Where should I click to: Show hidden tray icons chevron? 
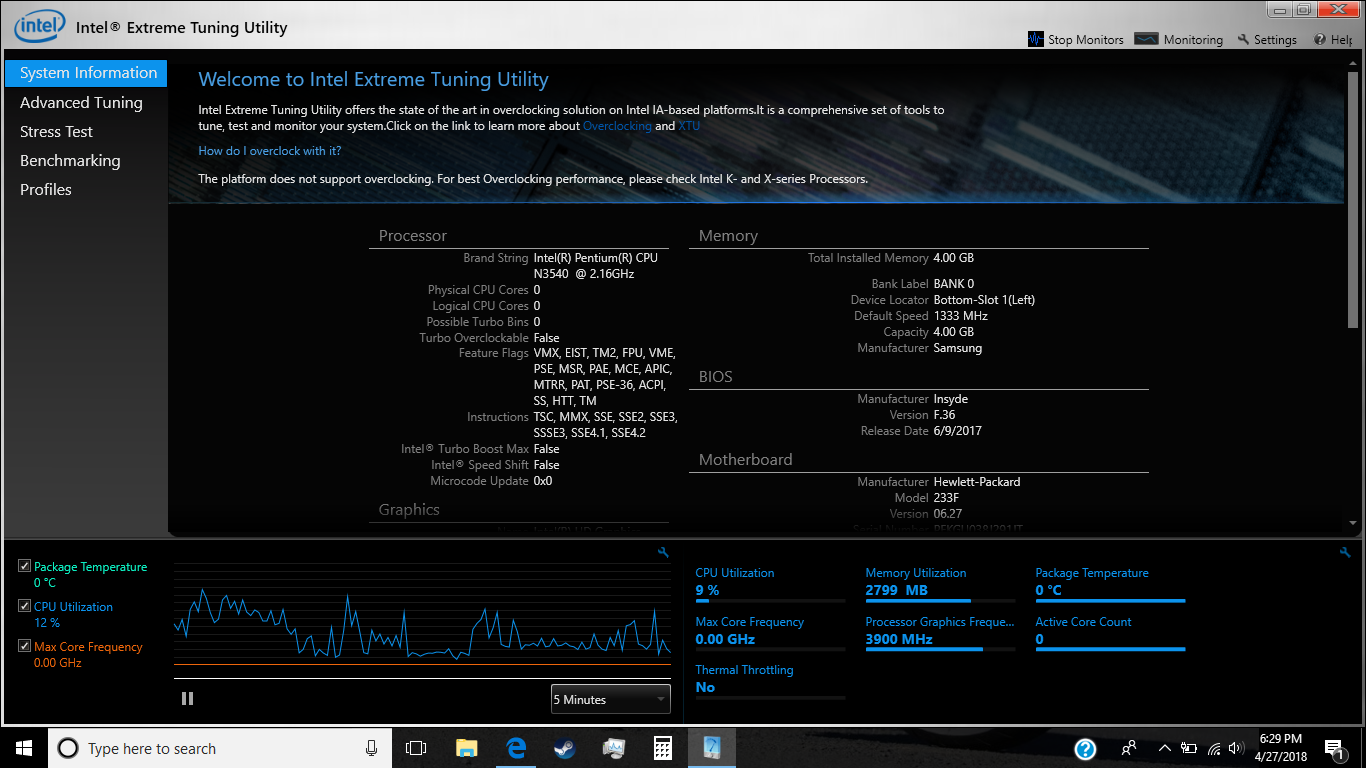(x=1165, y=748)
